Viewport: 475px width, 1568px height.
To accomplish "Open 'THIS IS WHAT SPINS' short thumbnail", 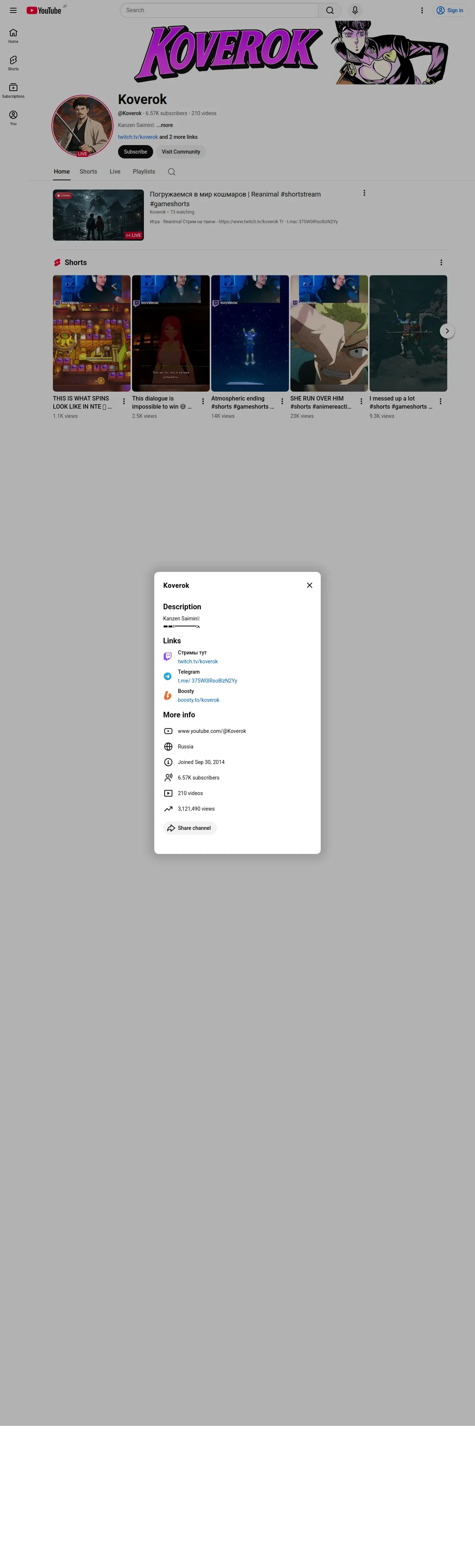I will 92,333.
